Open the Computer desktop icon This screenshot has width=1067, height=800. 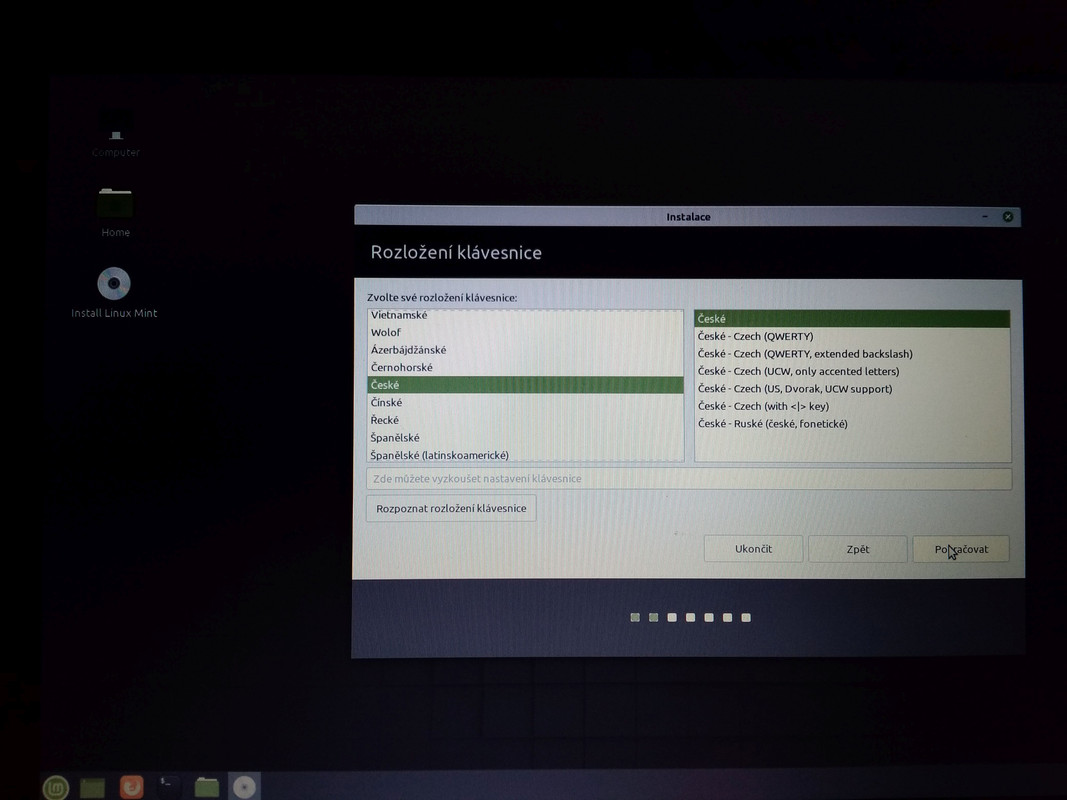(x=116, y=135)
